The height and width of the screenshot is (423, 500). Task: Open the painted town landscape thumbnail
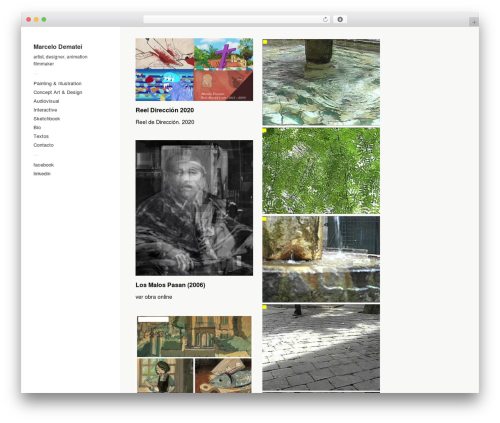pos(194,336)
